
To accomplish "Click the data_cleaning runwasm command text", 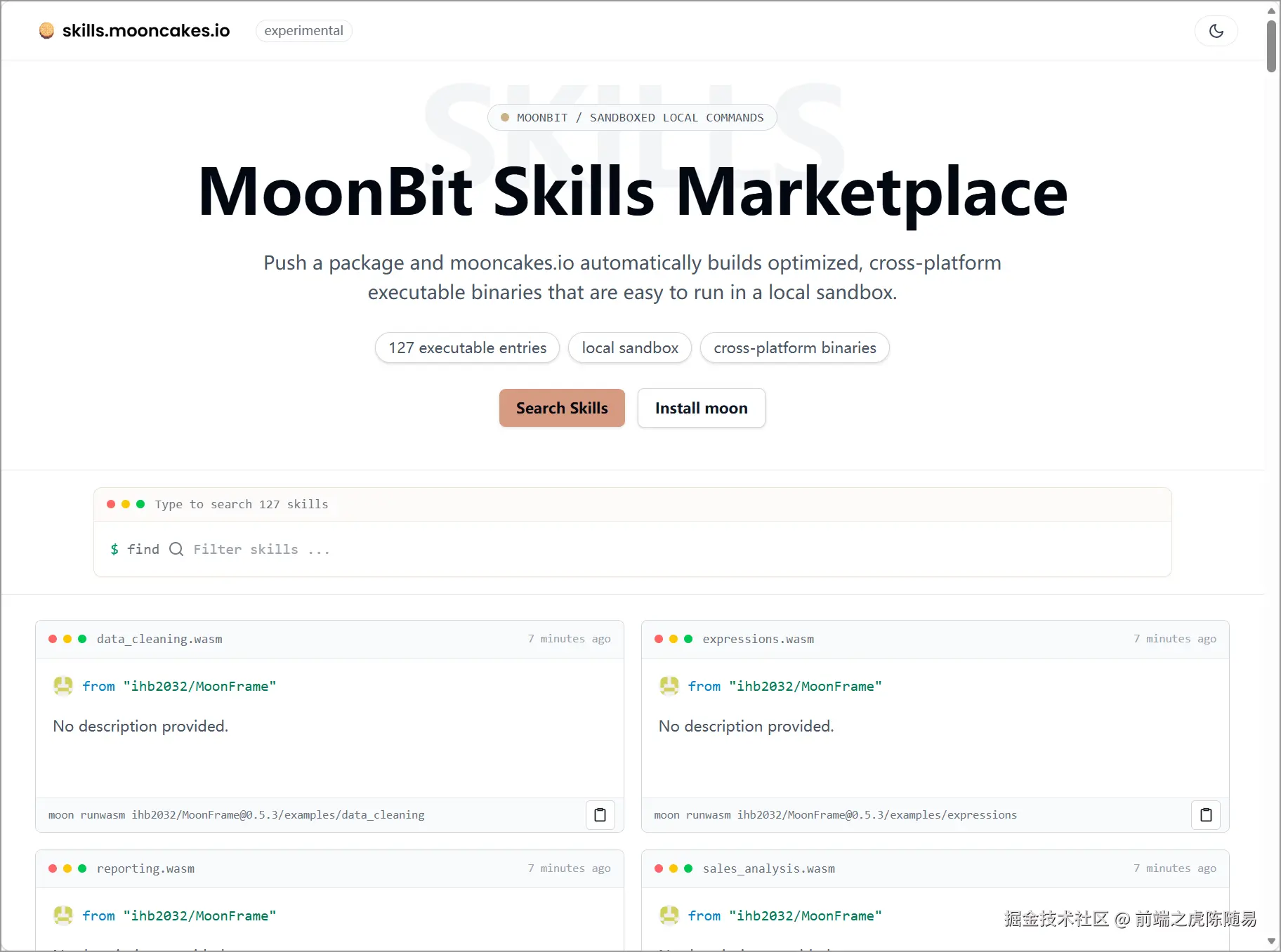I will pyautogui.click(x=236, y=815).
